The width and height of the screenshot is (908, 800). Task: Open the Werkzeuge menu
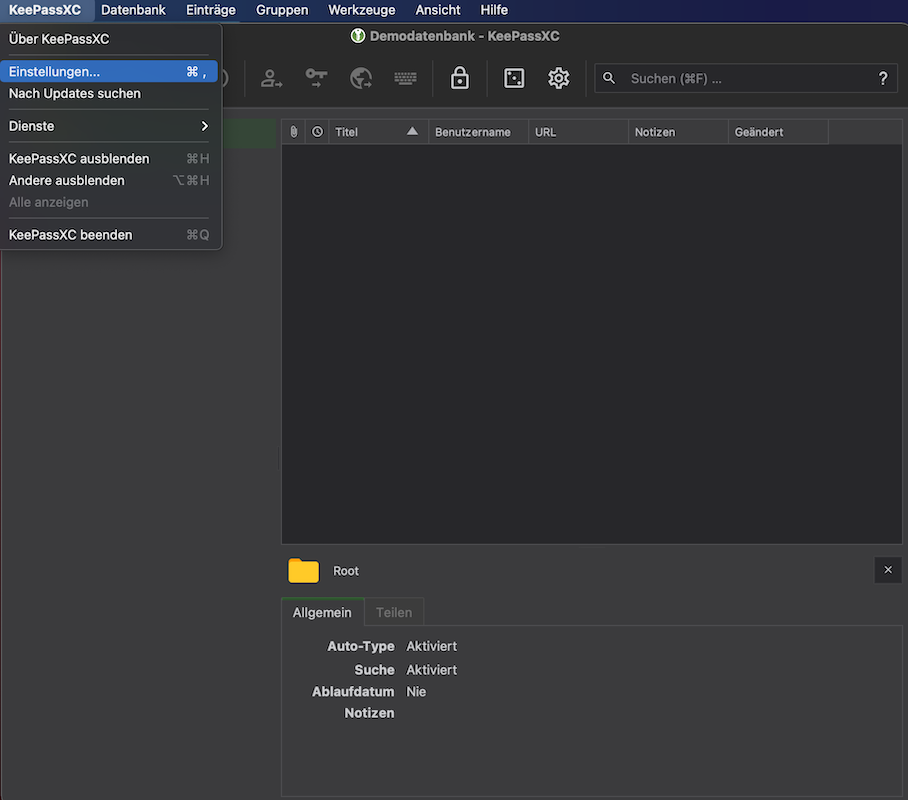(x=361, y=10)
